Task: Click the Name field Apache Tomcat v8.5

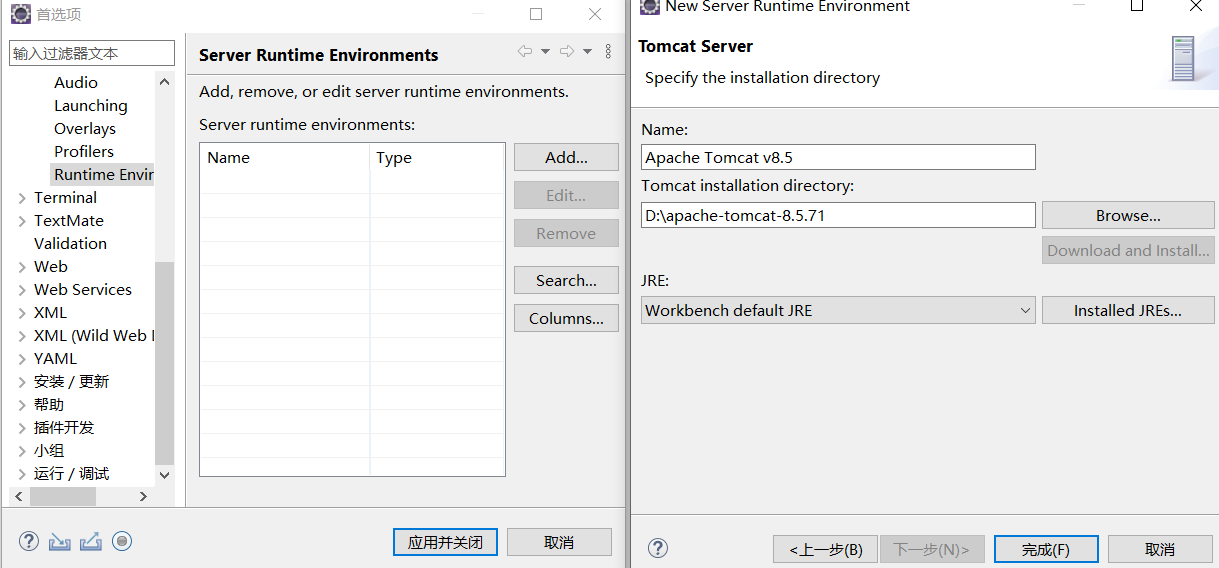Action: point(838,157)
